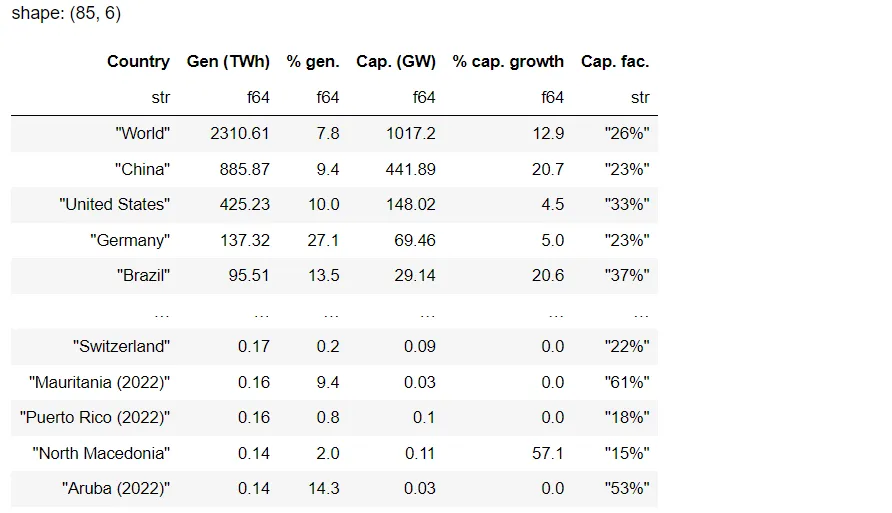Click China's capacity value 441.89
The height and width of the screenshot is (513, 892).
(411, 169)
